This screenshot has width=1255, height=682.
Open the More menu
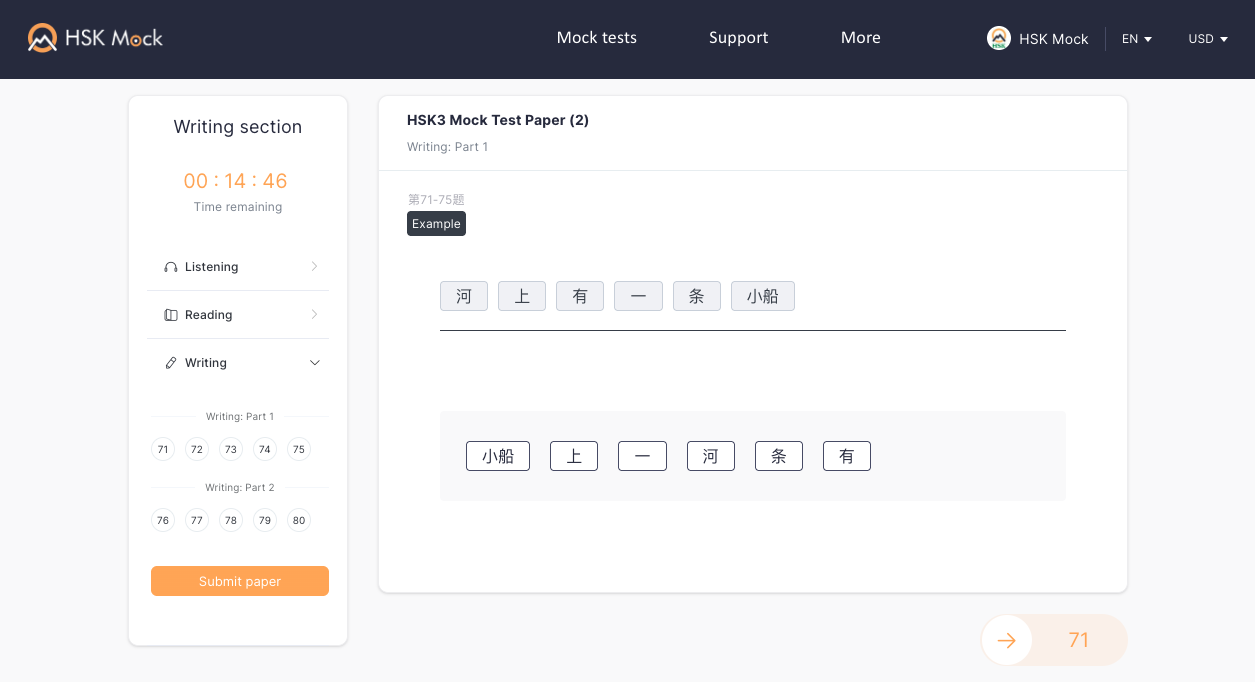tap(861, 38)
